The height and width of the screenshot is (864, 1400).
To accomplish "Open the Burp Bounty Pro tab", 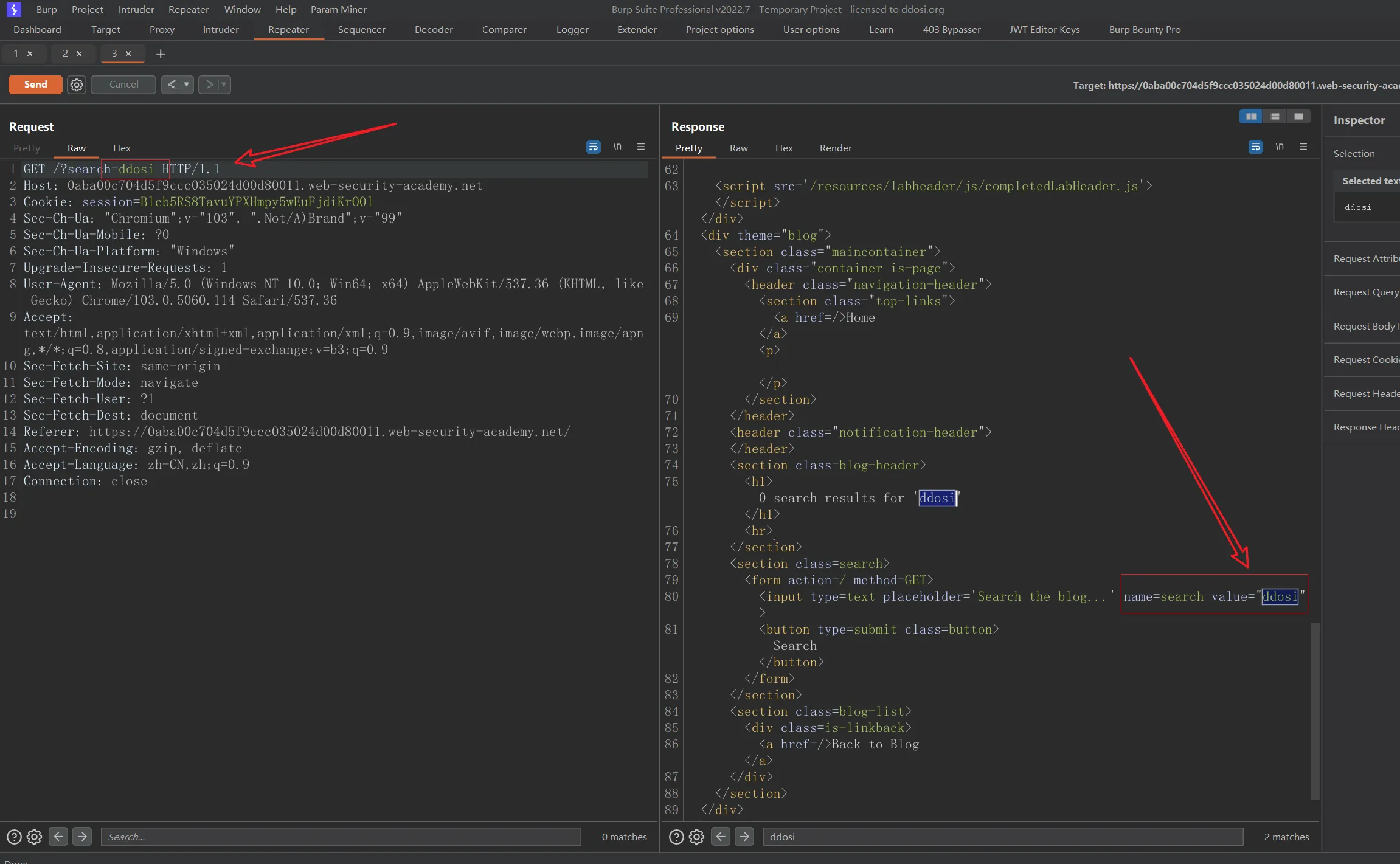I will (x=1145, y=29).
